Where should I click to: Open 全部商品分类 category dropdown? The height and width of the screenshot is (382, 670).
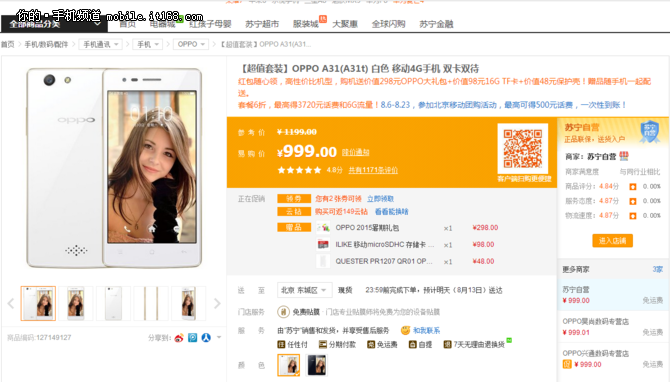coord(54,24)
